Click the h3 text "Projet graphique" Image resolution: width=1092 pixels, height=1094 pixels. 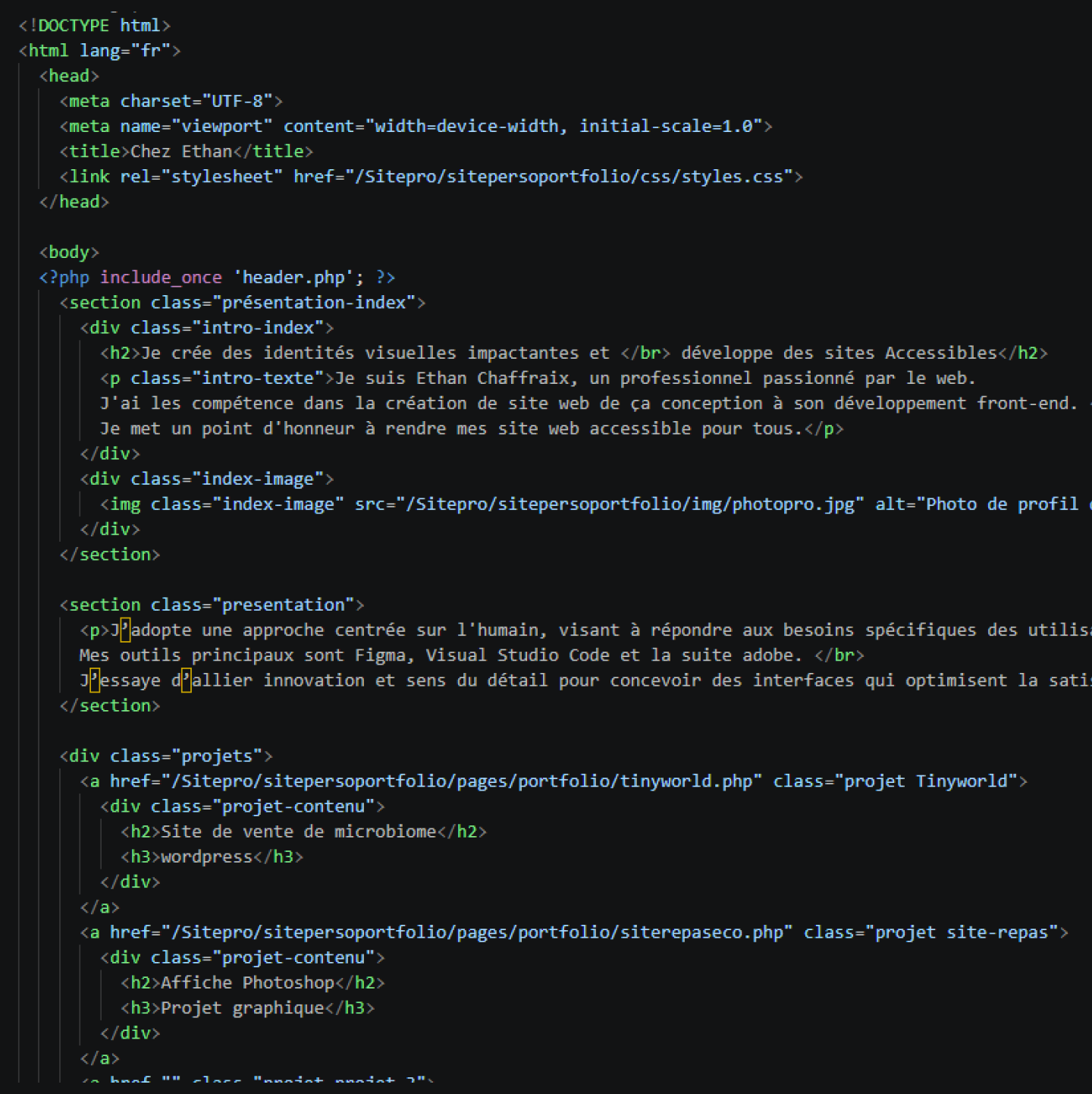tap(243, 1008)
